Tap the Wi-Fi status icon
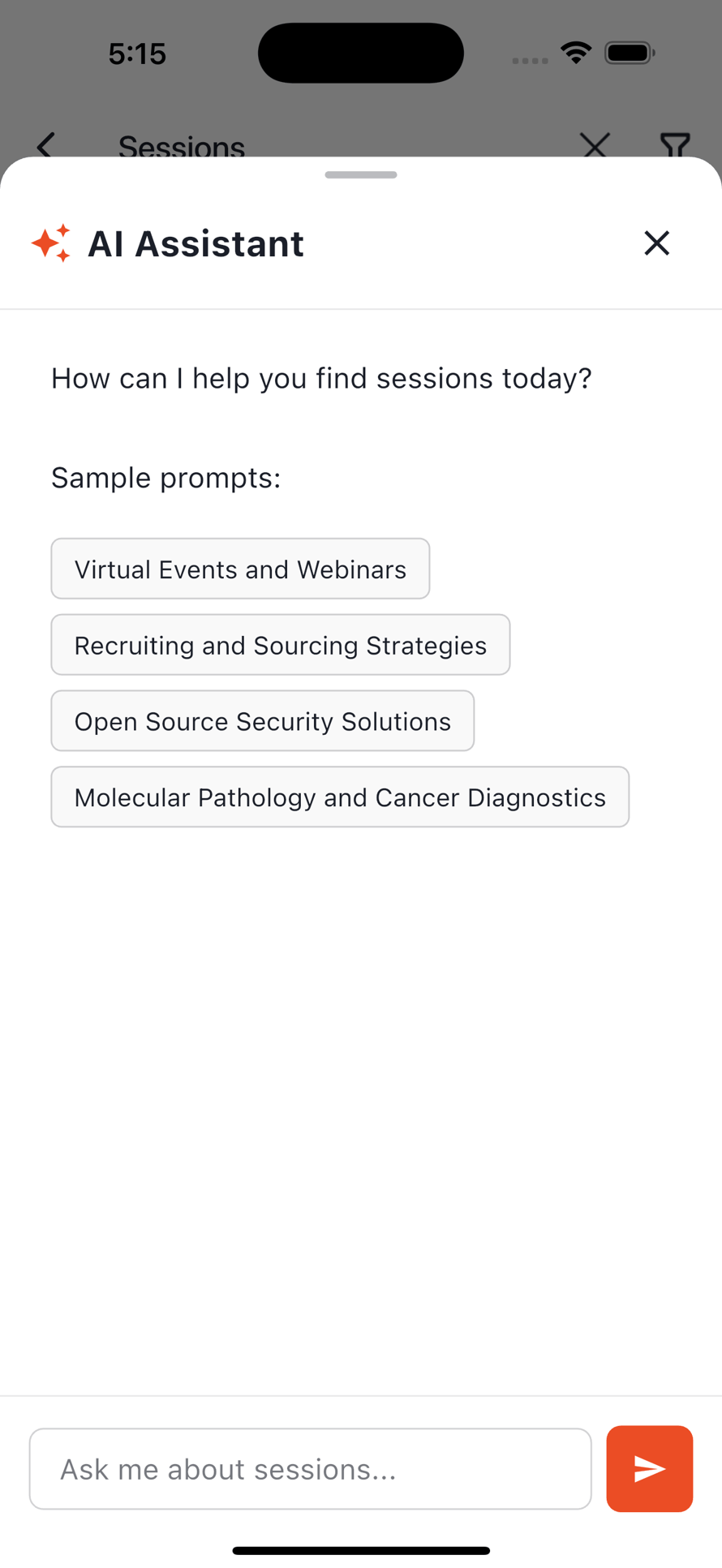This screenshot has height=1568, width=722. tap(576, 54)
